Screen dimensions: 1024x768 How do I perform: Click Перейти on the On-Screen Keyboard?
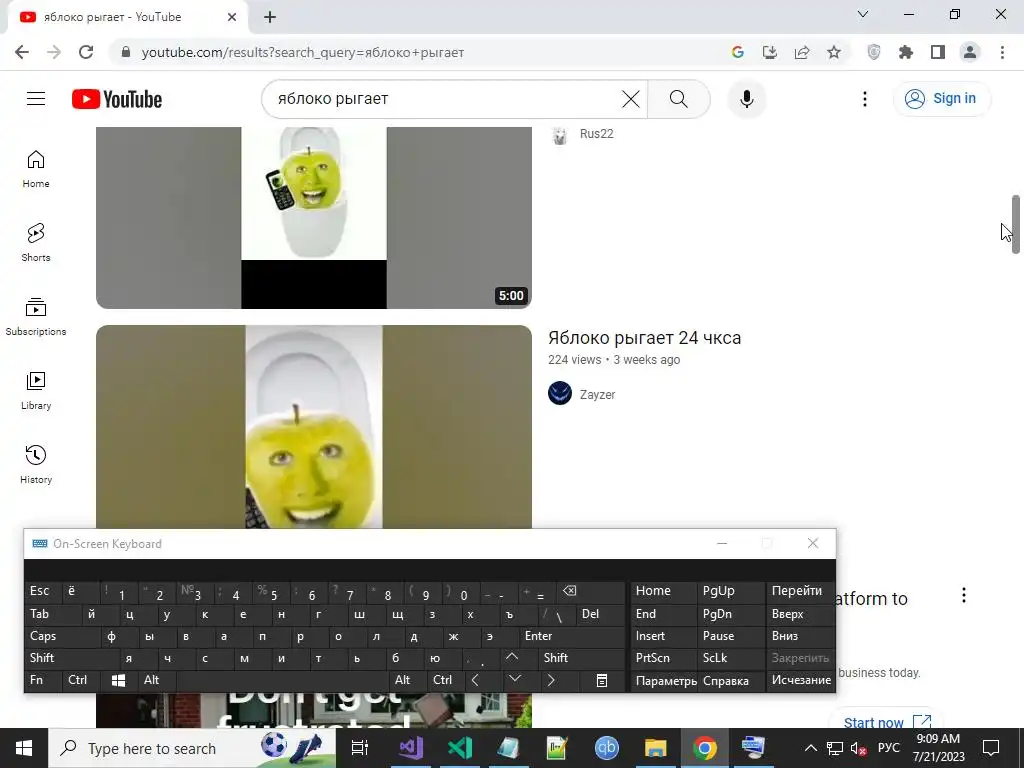pos(801,591)
